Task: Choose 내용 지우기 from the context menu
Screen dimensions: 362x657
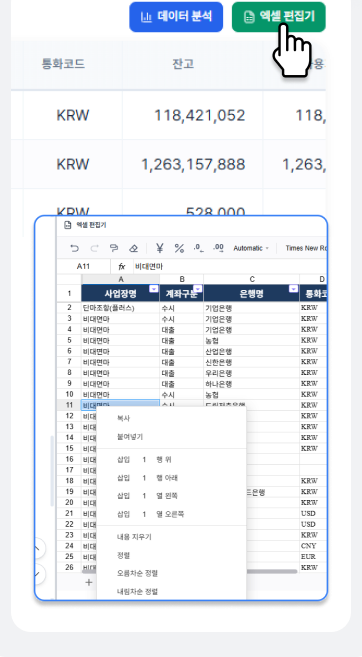Action: [171, 537]
